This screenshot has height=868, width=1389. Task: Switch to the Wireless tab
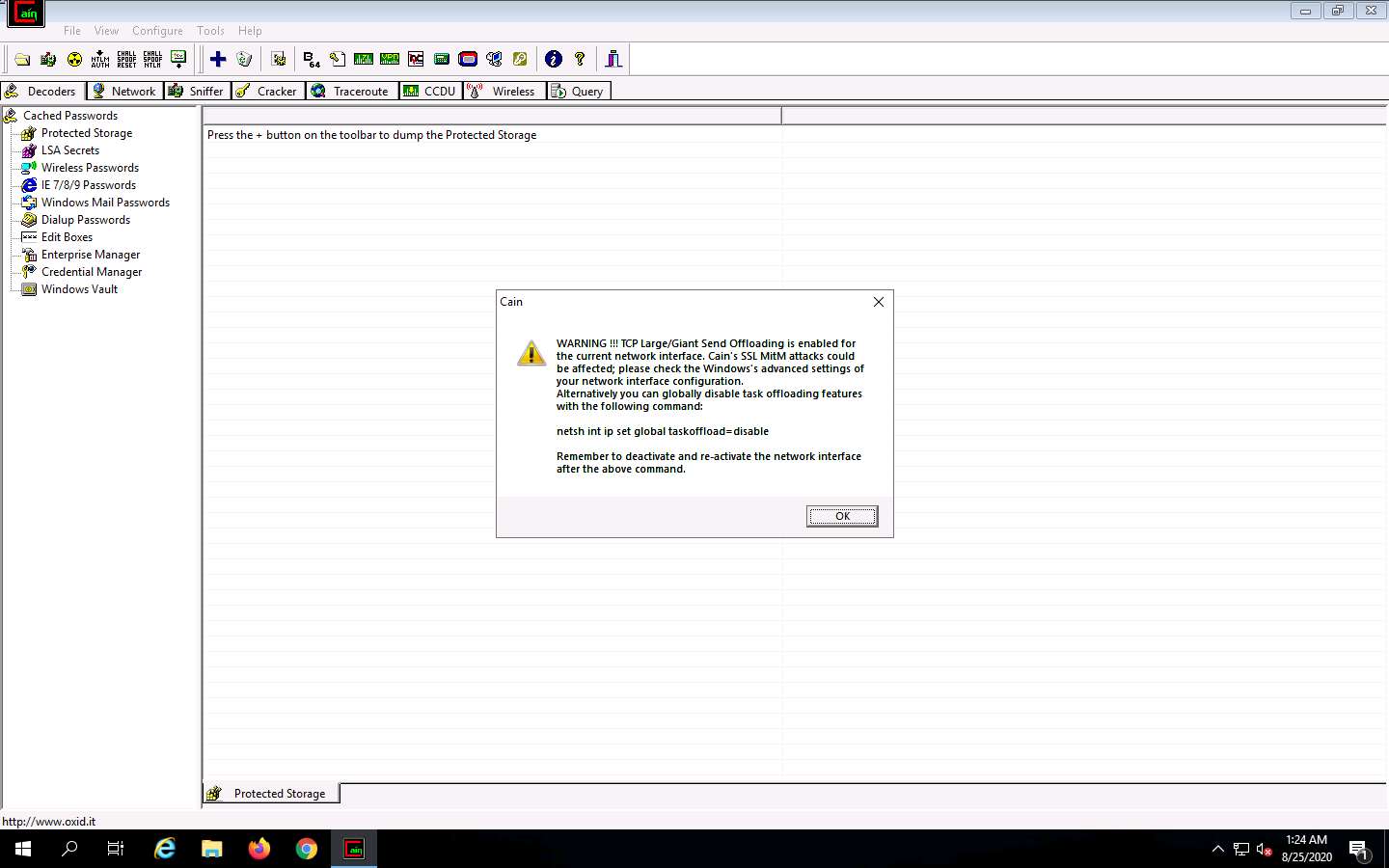click(504, 91)
